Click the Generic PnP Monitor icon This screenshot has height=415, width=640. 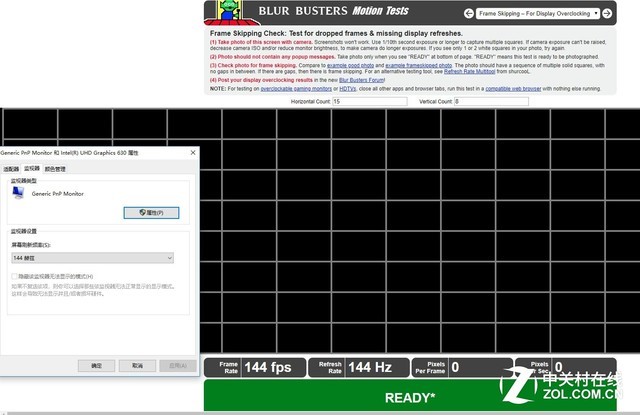(x=20, y=193)
